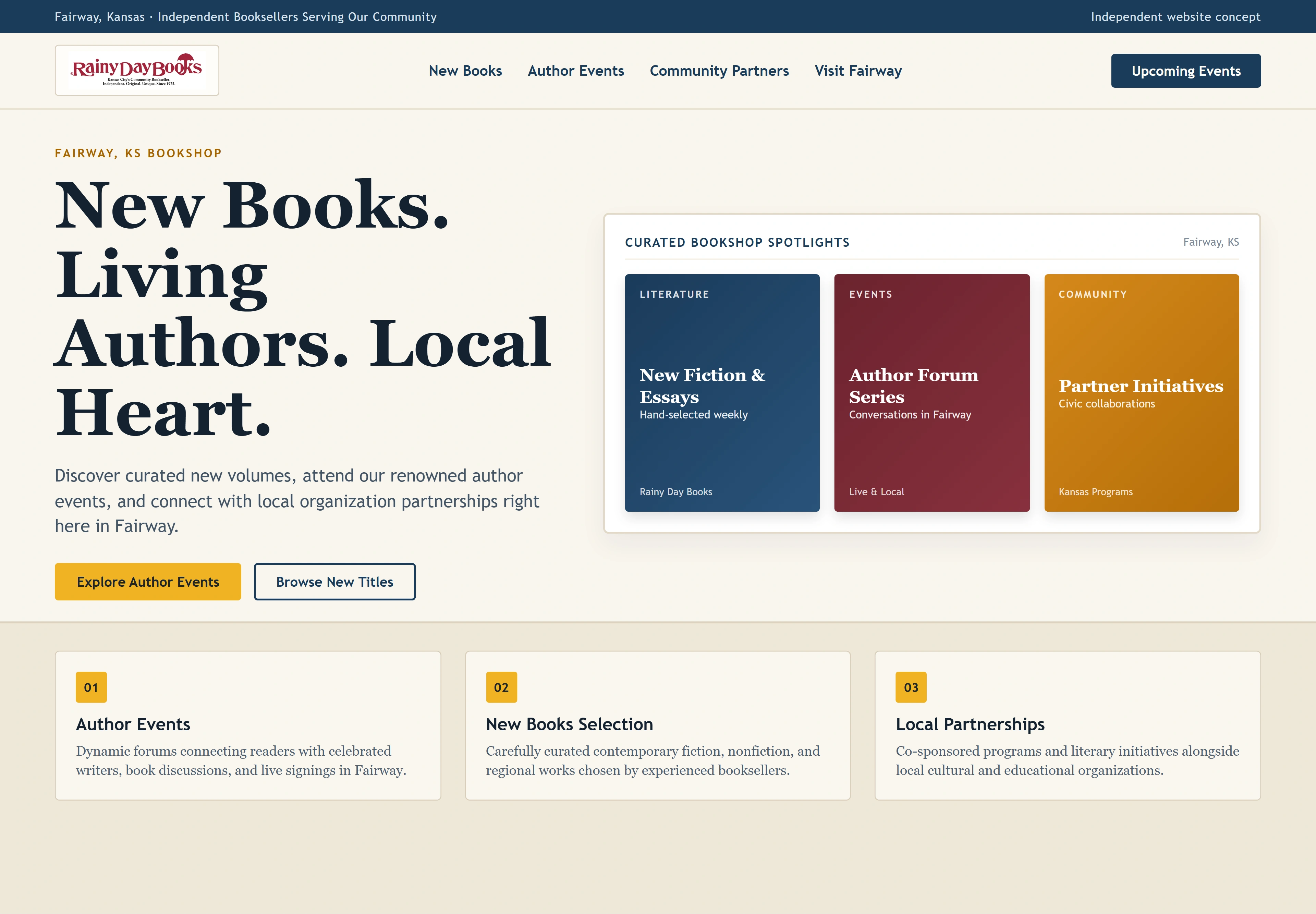Click the 'Carefully curated contemporary fiction' description
This screenshot has width=1316, height=914.
tap(652, 760)
